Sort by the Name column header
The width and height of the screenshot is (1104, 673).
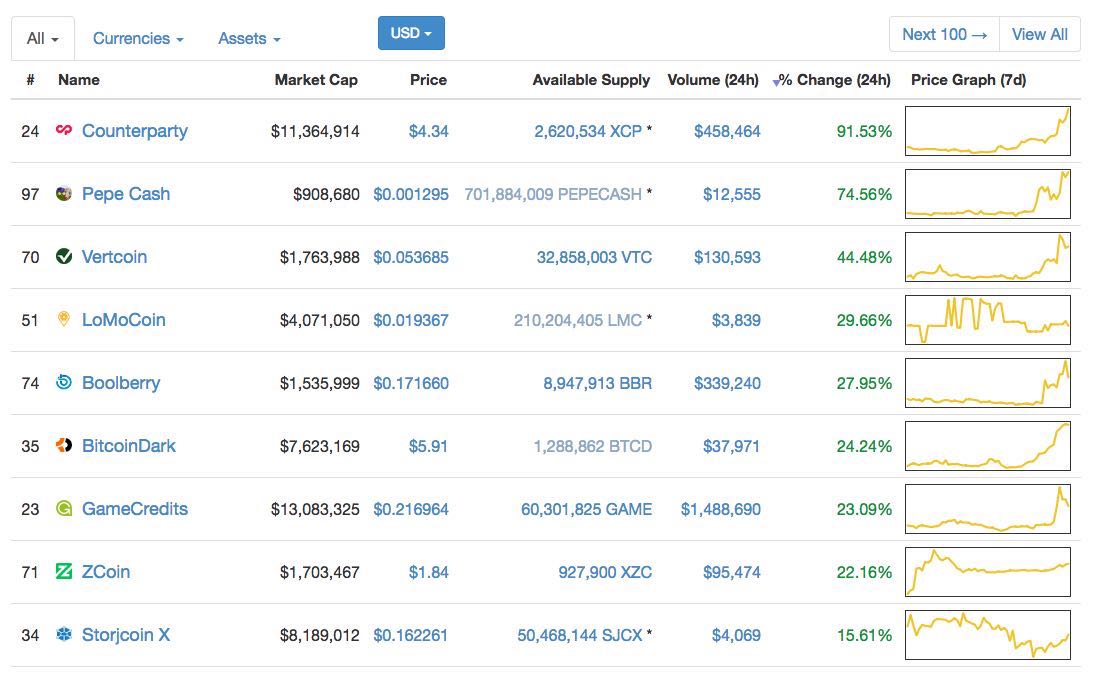tap(79, 80)
